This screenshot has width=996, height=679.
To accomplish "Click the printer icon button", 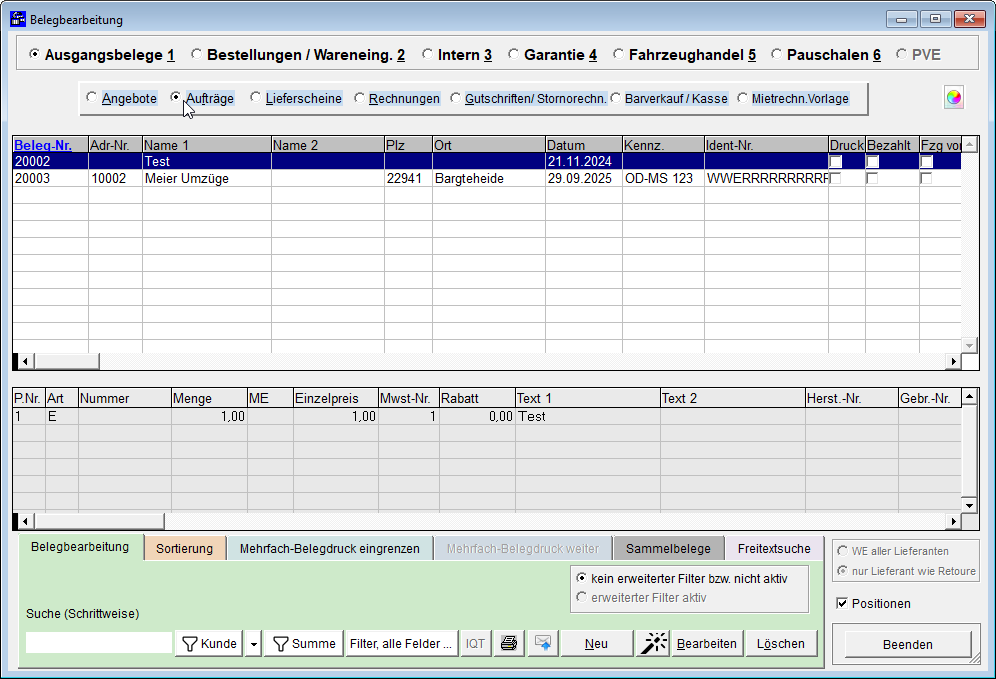I will [509, 643].
